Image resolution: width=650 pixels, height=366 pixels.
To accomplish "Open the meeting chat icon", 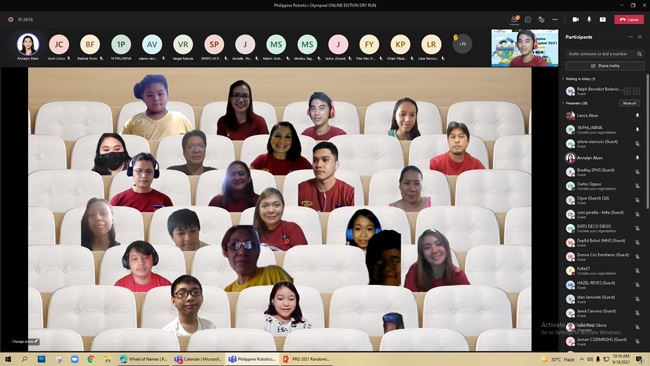I will tap(528, 19).
